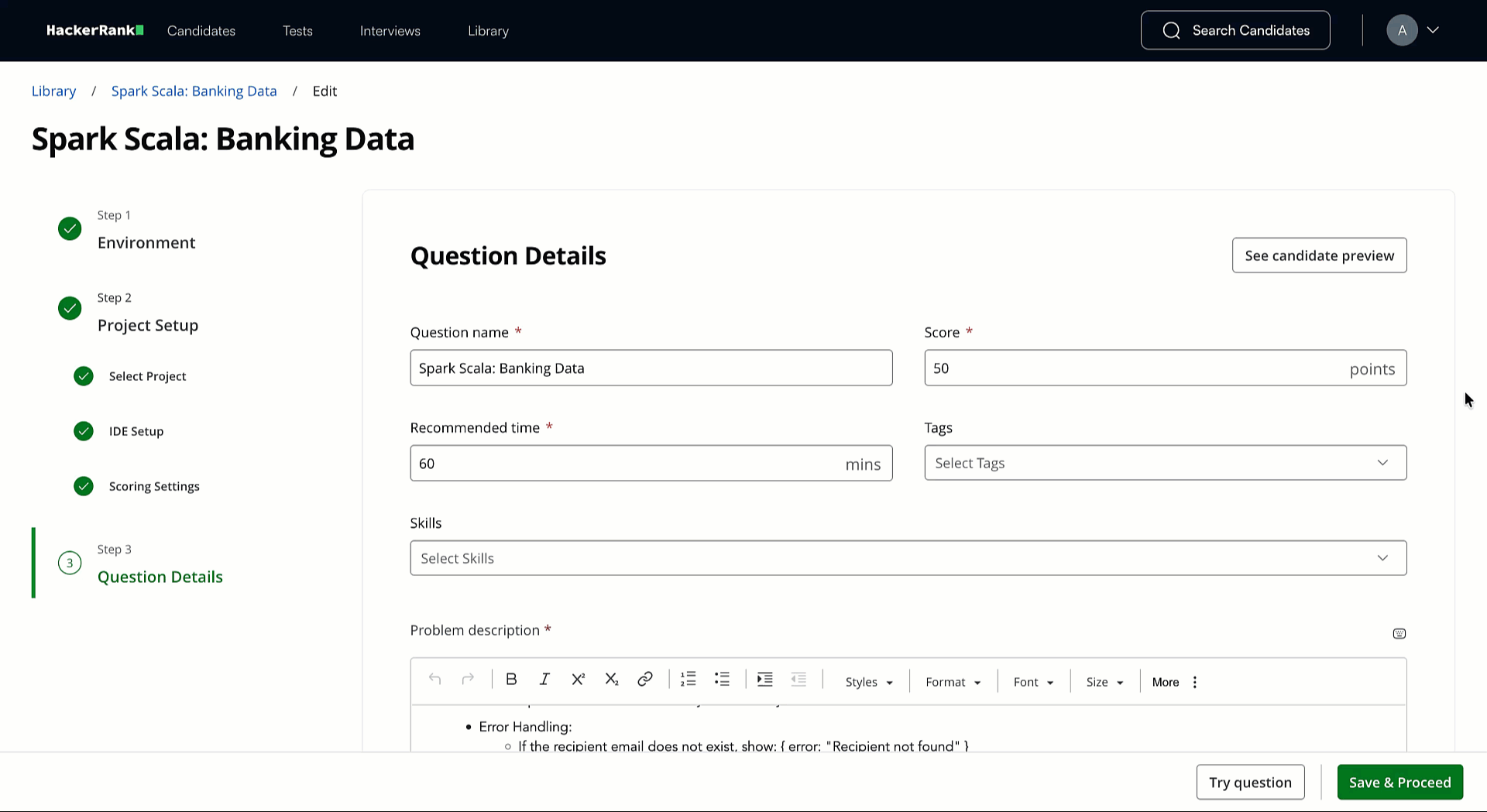The width and height of the screenshot is (1487, 812).
Task: Toggle Italic formatting in description editor
Action: tap(544, 680)
